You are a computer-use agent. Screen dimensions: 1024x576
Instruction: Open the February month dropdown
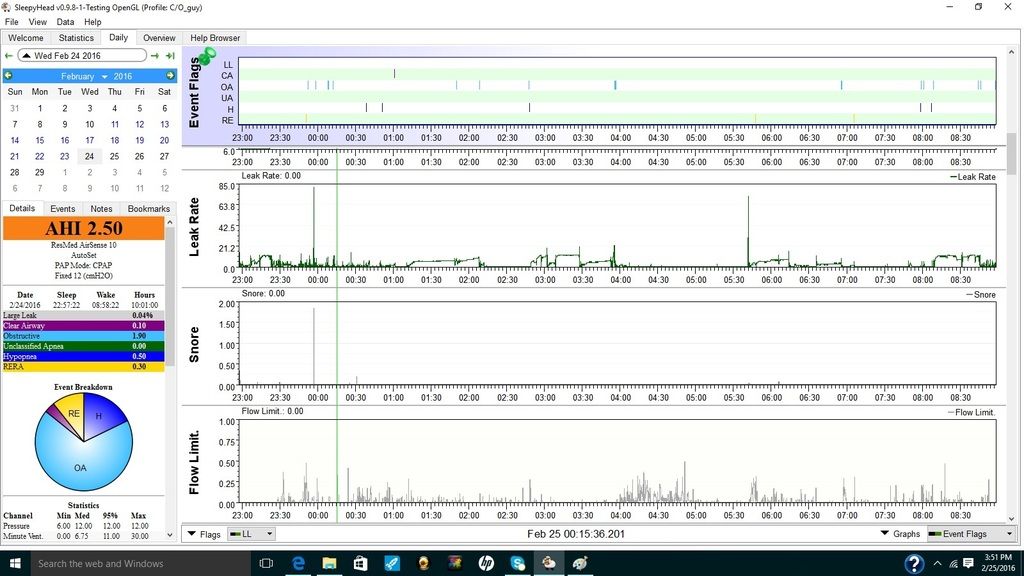(x=84, y=76)
